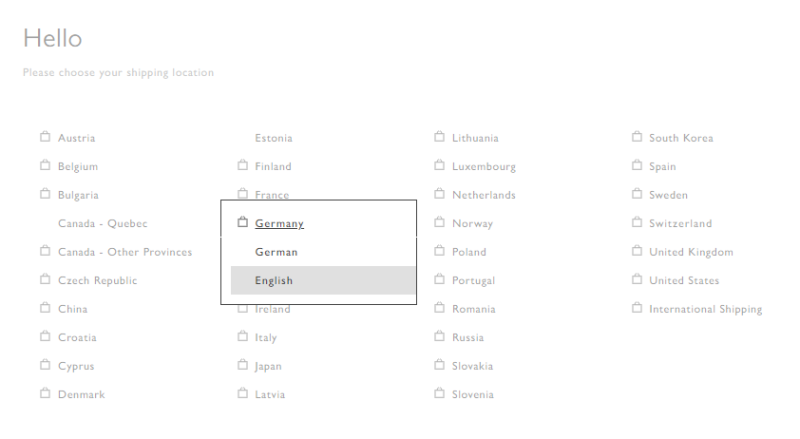Select English in the Germany language menu
Screen dimensions: 800x439
pyautogui.click(x=274, y=281)
